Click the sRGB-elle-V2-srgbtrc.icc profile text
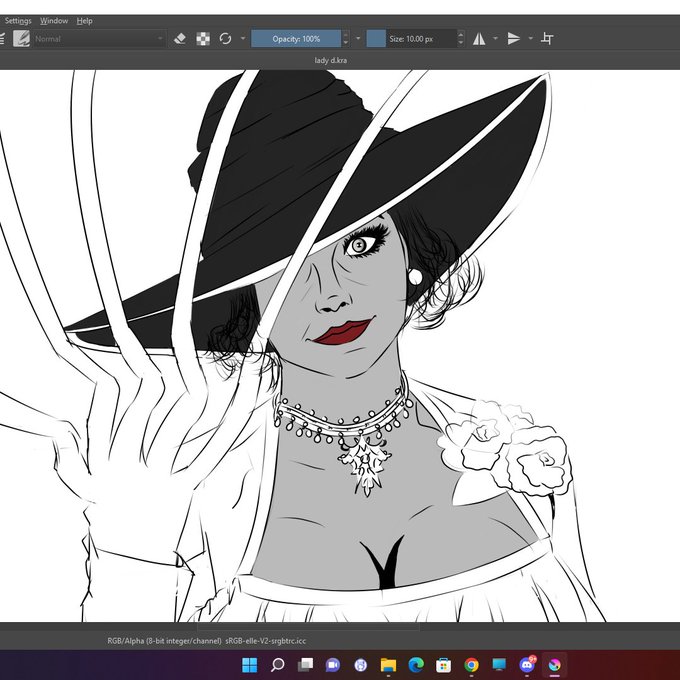The height and width of the screenshot is (680, 680). [x=265, y=641]
